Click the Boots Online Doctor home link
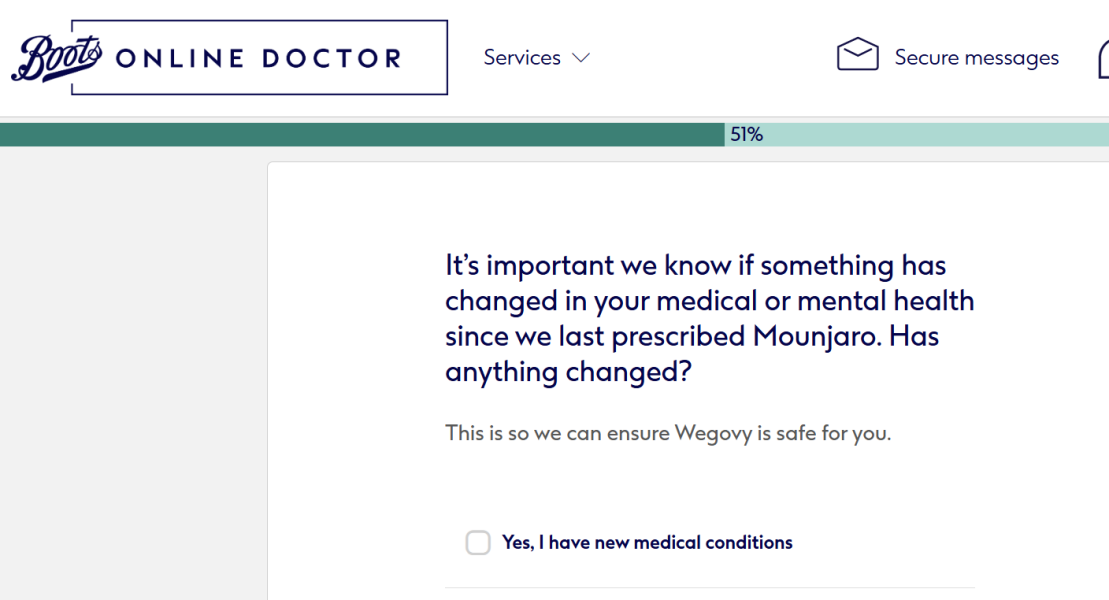 pyautogui.click(x=227, y=57)
